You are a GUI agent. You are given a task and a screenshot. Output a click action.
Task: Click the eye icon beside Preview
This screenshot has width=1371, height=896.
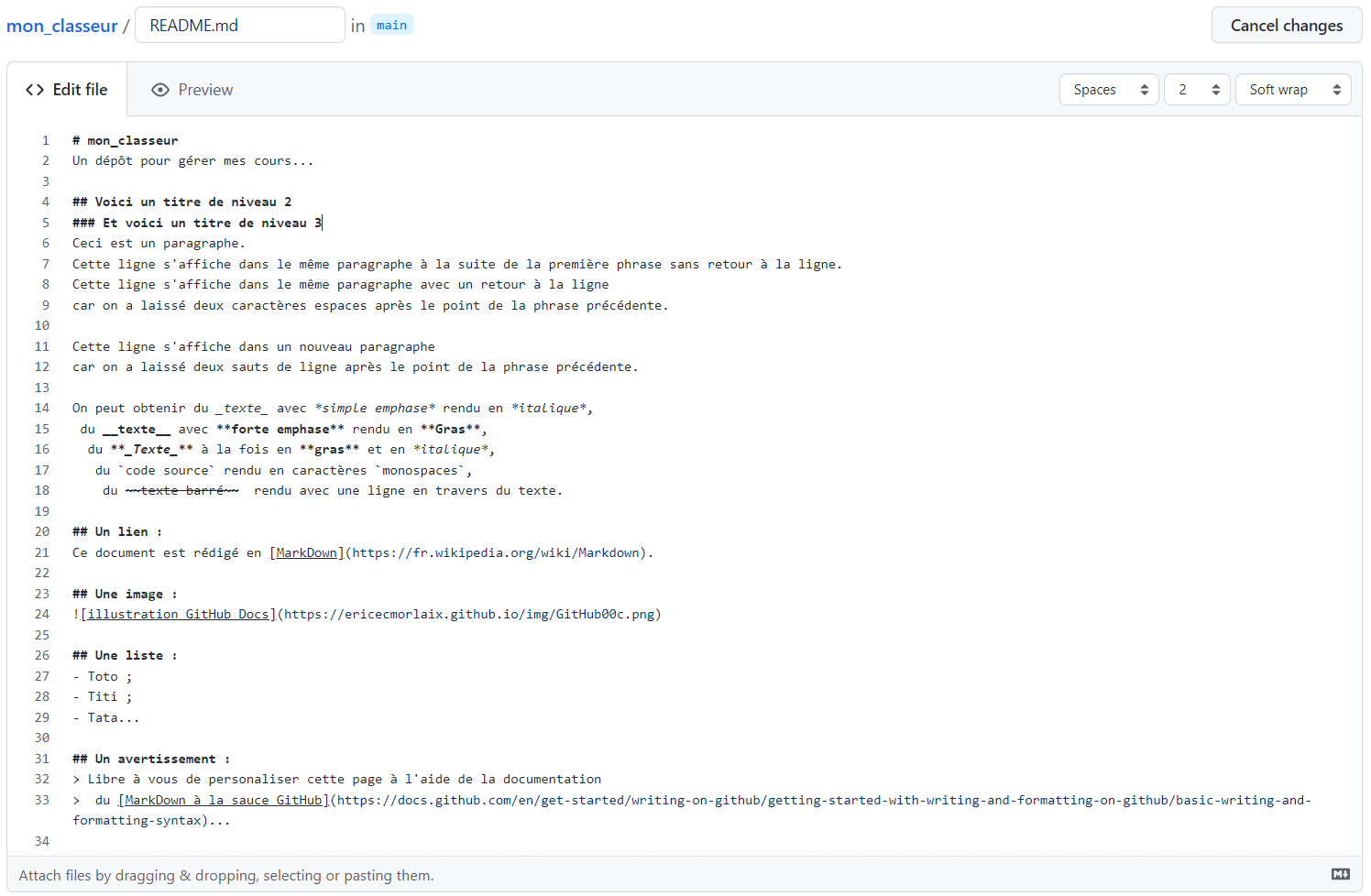click(x=160, y=90)
